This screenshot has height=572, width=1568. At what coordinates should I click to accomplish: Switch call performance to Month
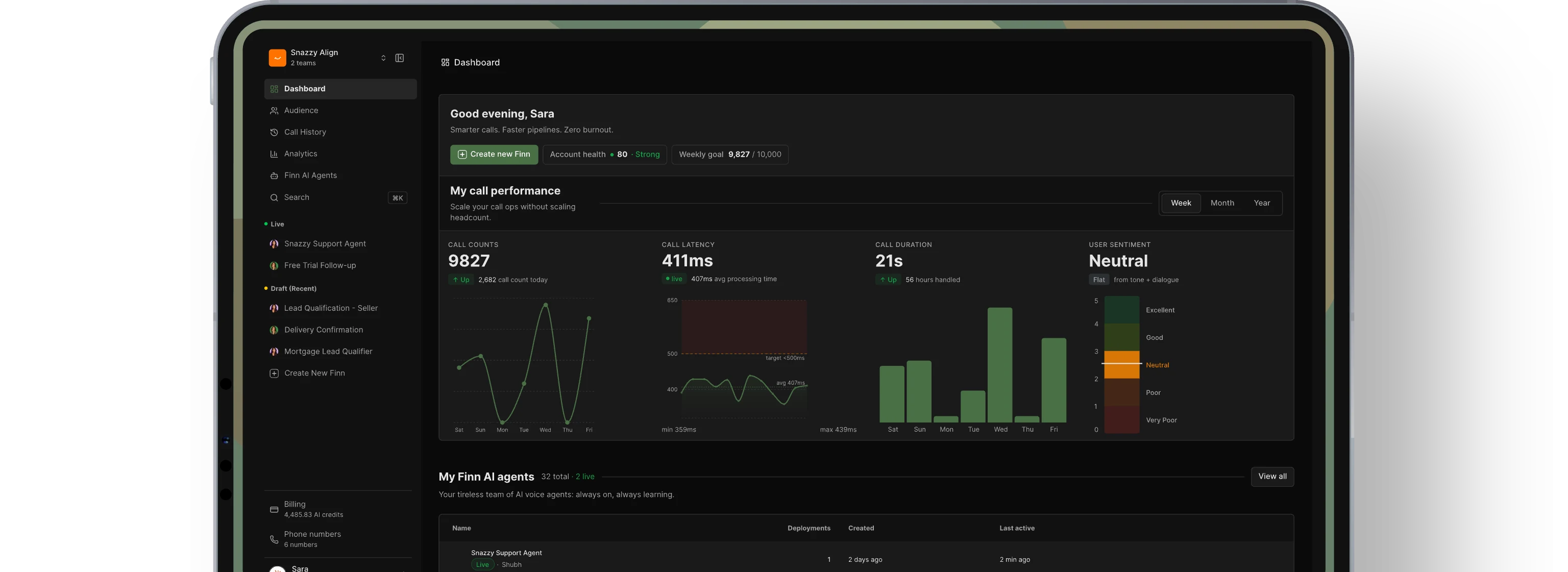click(x=1222, y=203)
